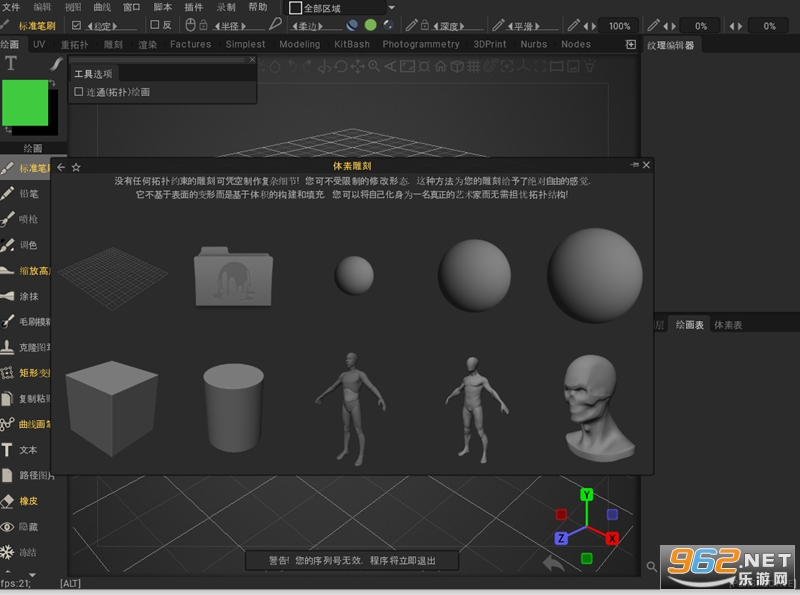This screenshot has width=800, height=595.
Task: Select the 路径图片 path picture tool
Action: pos(26,475)
